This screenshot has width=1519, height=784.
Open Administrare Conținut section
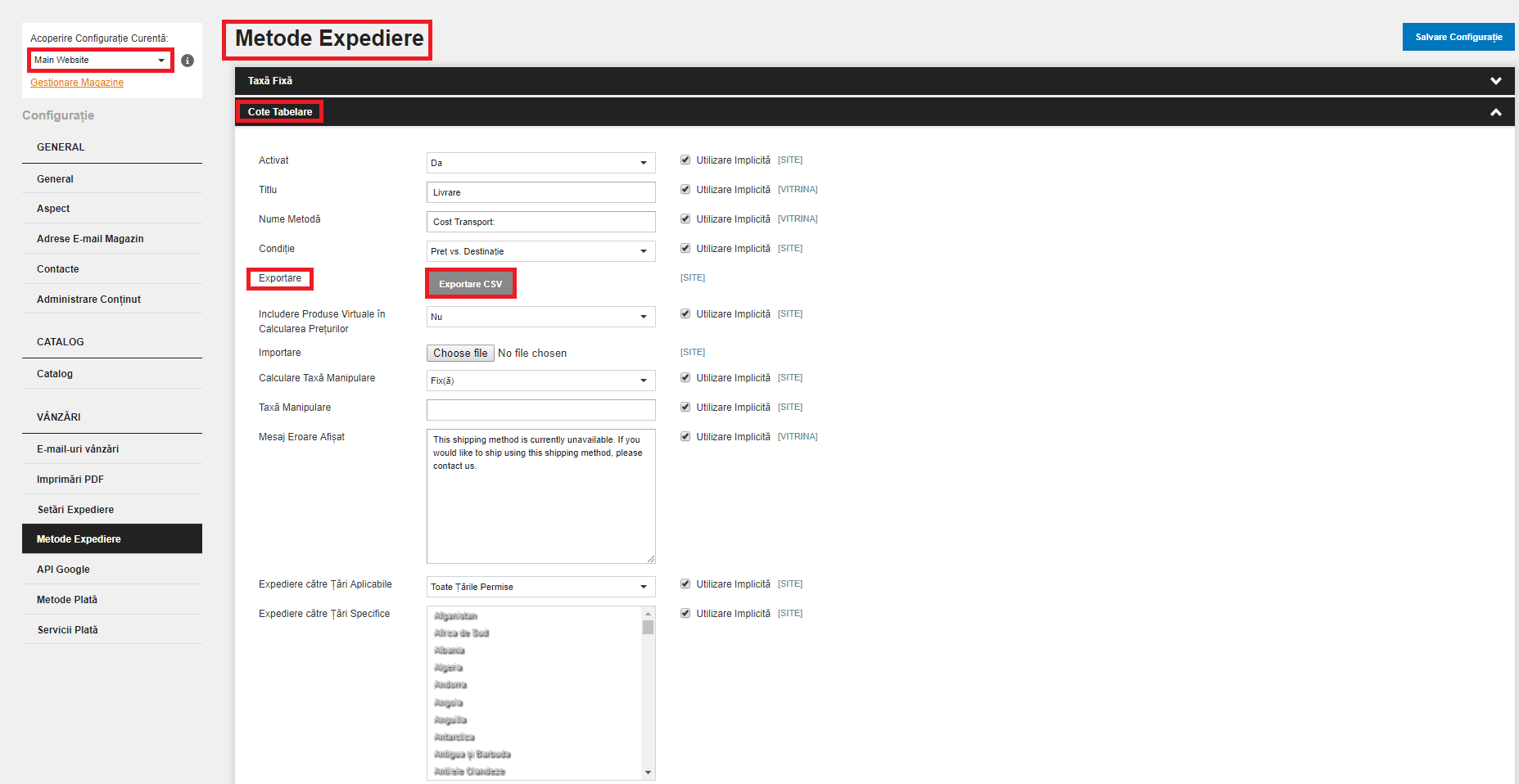point(112,300)
